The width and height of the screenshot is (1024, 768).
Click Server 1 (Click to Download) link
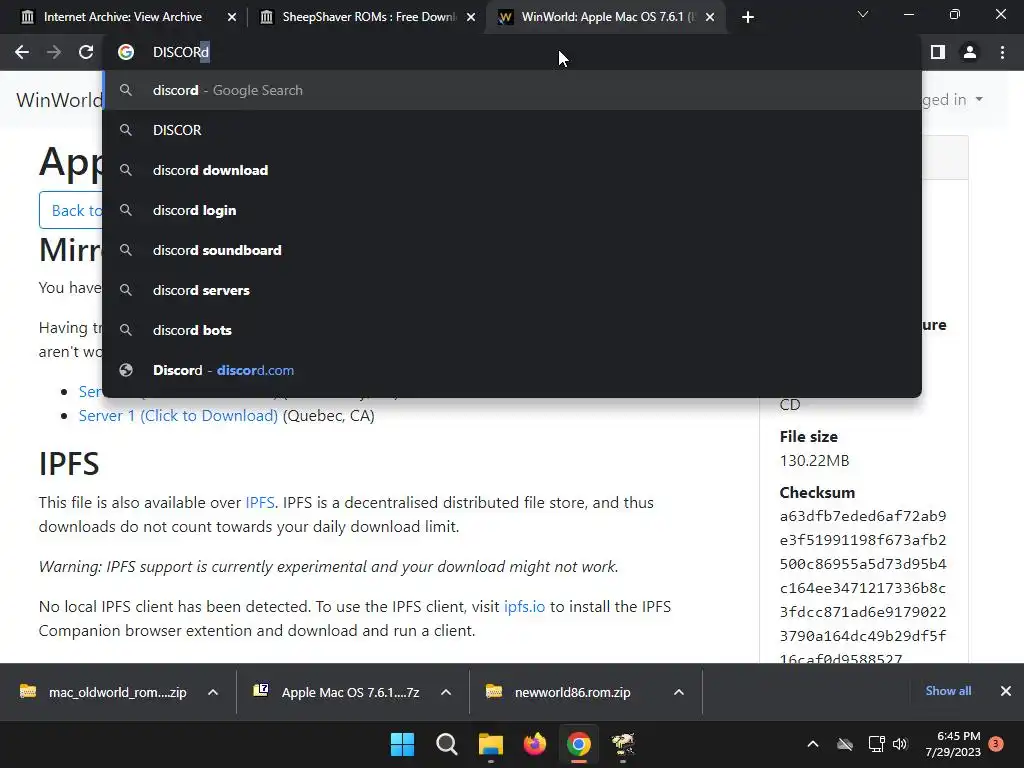click(178, 415)
